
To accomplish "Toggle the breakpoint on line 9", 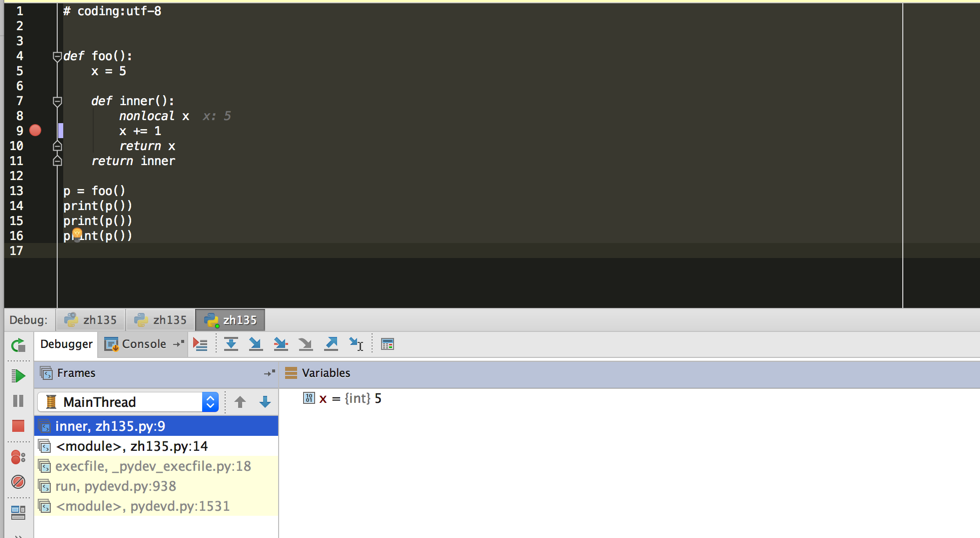I will tap(36, 131).
